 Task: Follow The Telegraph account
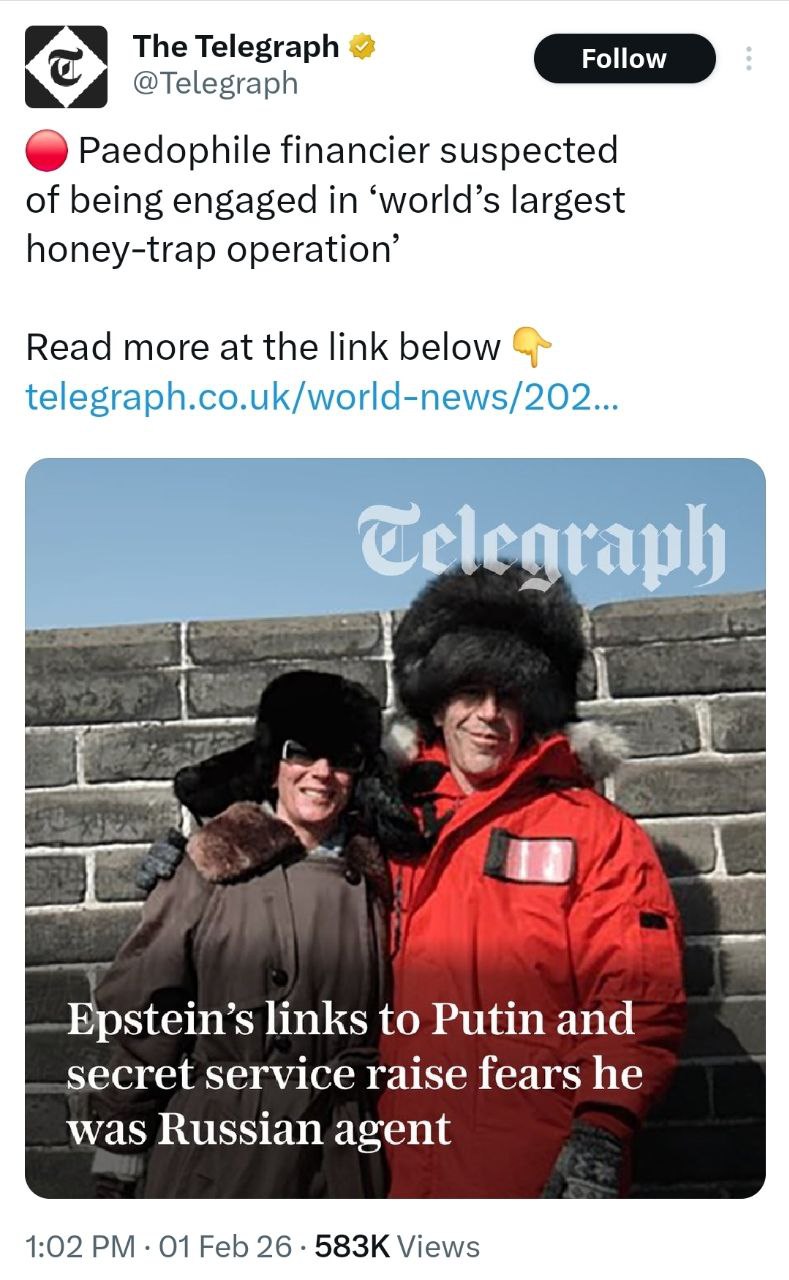(625, 59)
